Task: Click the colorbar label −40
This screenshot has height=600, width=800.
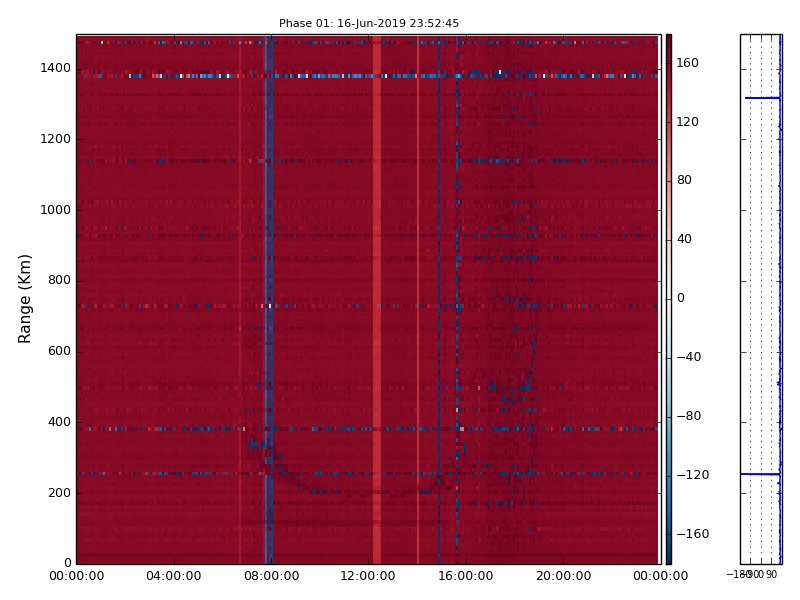Action: (689, 357)
